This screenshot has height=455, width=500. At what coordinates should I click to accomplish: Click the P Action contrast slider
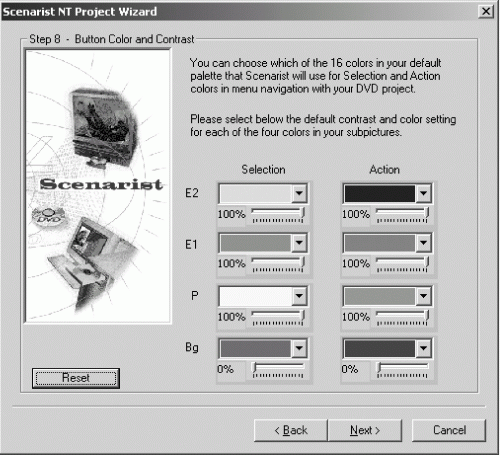402,317
